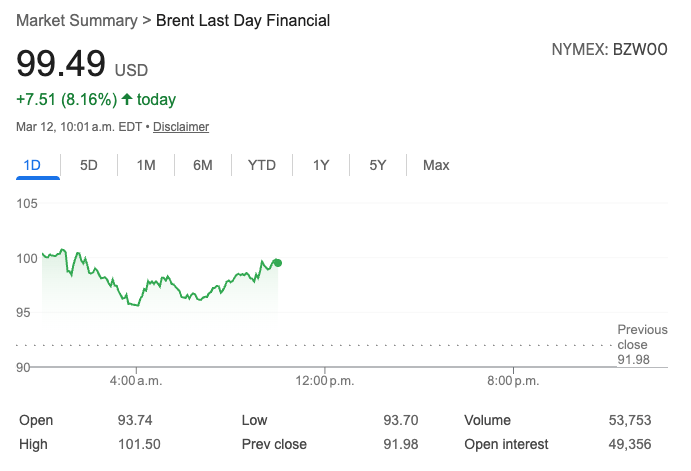Click the Market Summary breadcrumb
Viewport: 691px width, 471px height.
point(76,20)
